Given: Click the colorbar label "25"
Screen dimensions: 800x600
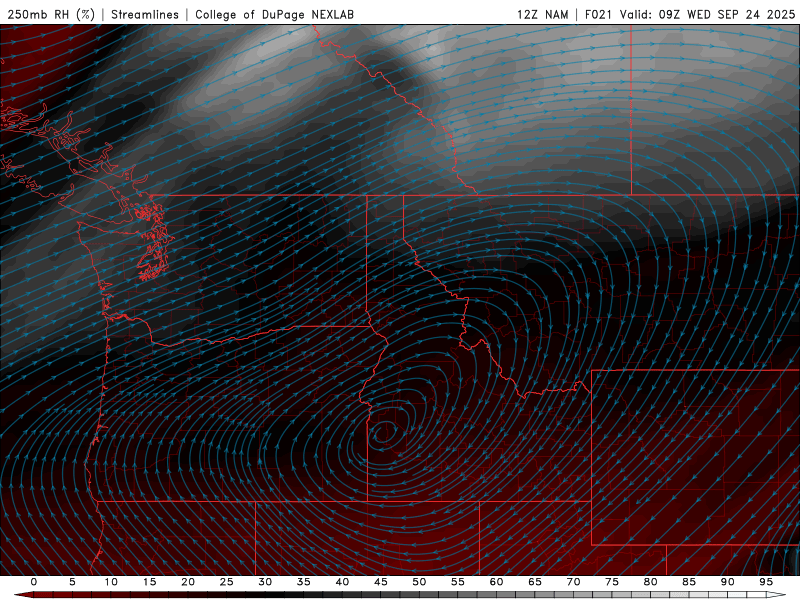Looking at the screenshot, I should click(227, 582).
